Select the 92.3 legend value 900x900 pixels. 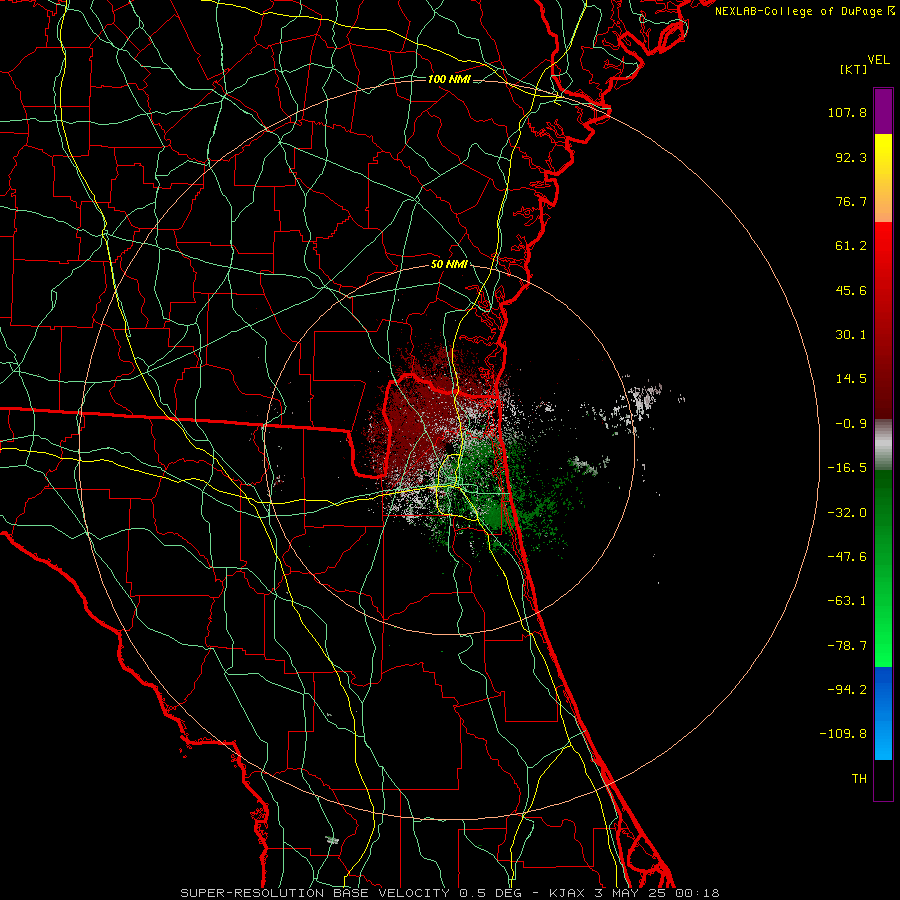coord(851,157)
